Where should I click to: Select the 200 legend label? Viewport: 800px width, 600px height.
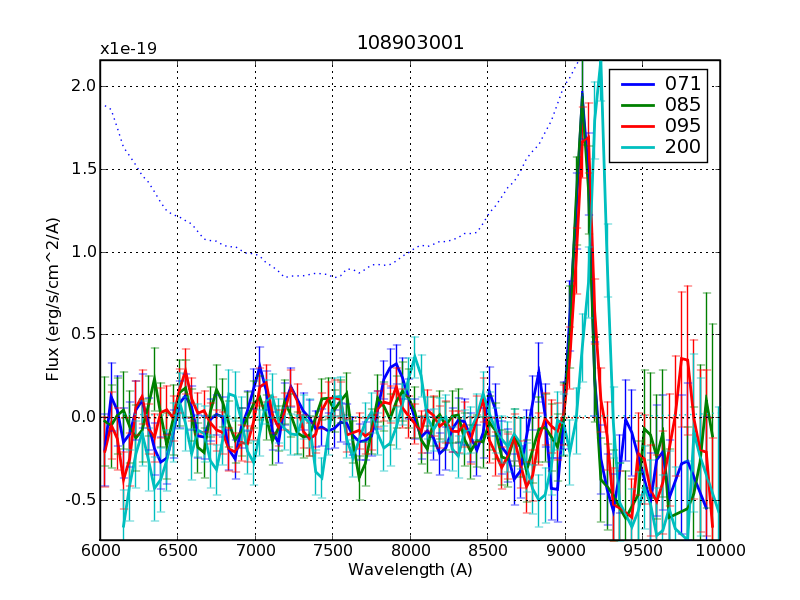click(683, 148)
